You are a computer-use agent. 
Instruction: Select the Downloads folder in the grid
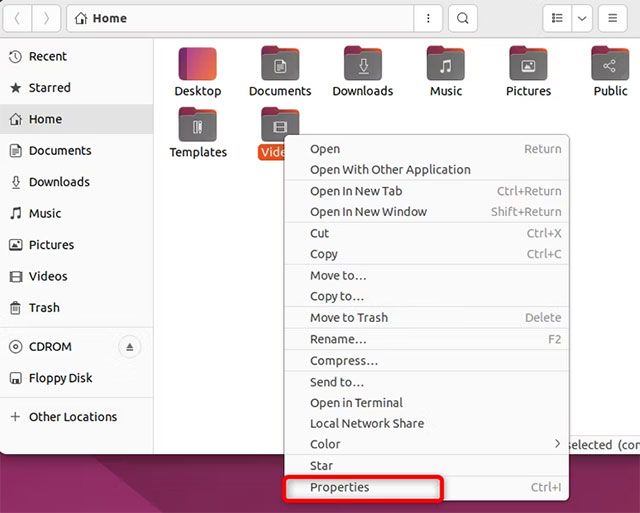coord(363,72)
